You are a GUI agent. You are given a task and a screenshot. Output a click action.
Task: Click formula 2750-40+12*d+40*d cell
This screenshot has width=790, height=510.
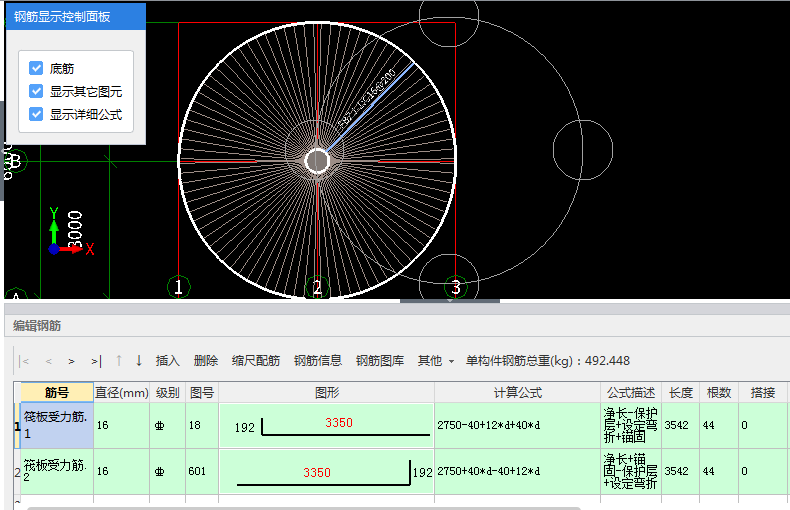[517, 425]
